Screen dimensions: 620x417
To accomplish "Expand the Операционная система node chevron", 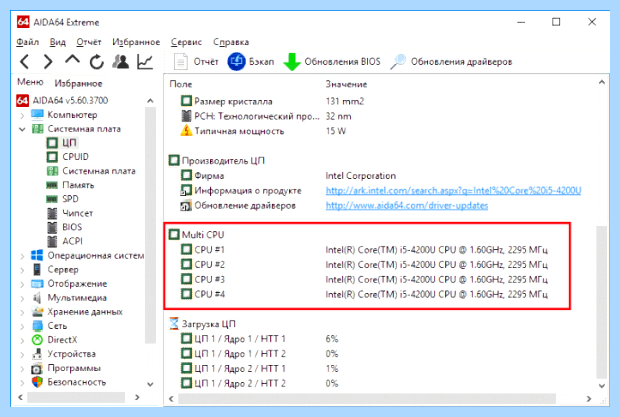I will point(23,256).
